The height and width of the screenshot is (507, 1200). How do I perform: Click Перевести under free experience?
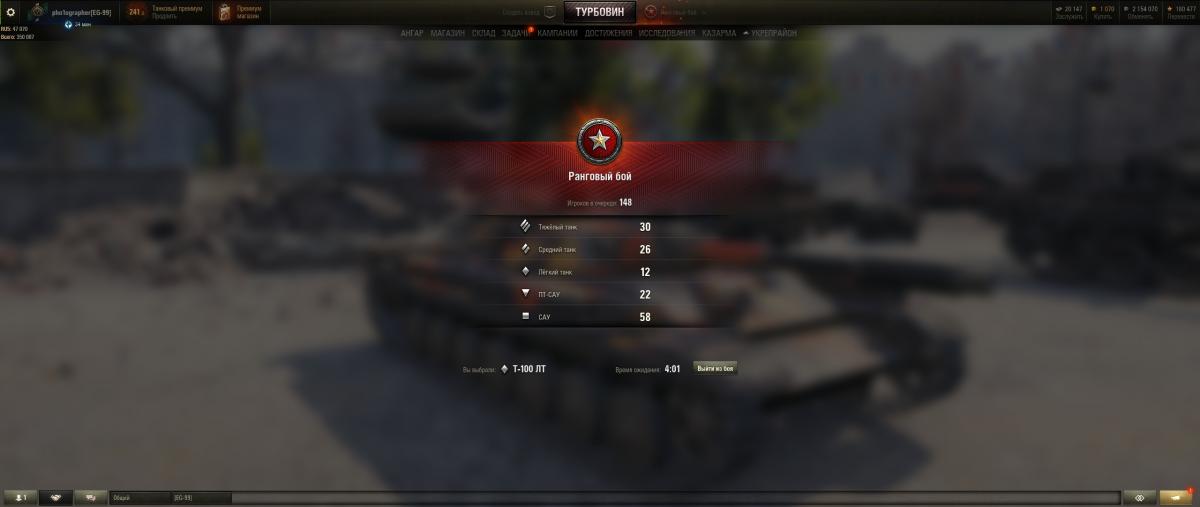tap(1176, 16)
